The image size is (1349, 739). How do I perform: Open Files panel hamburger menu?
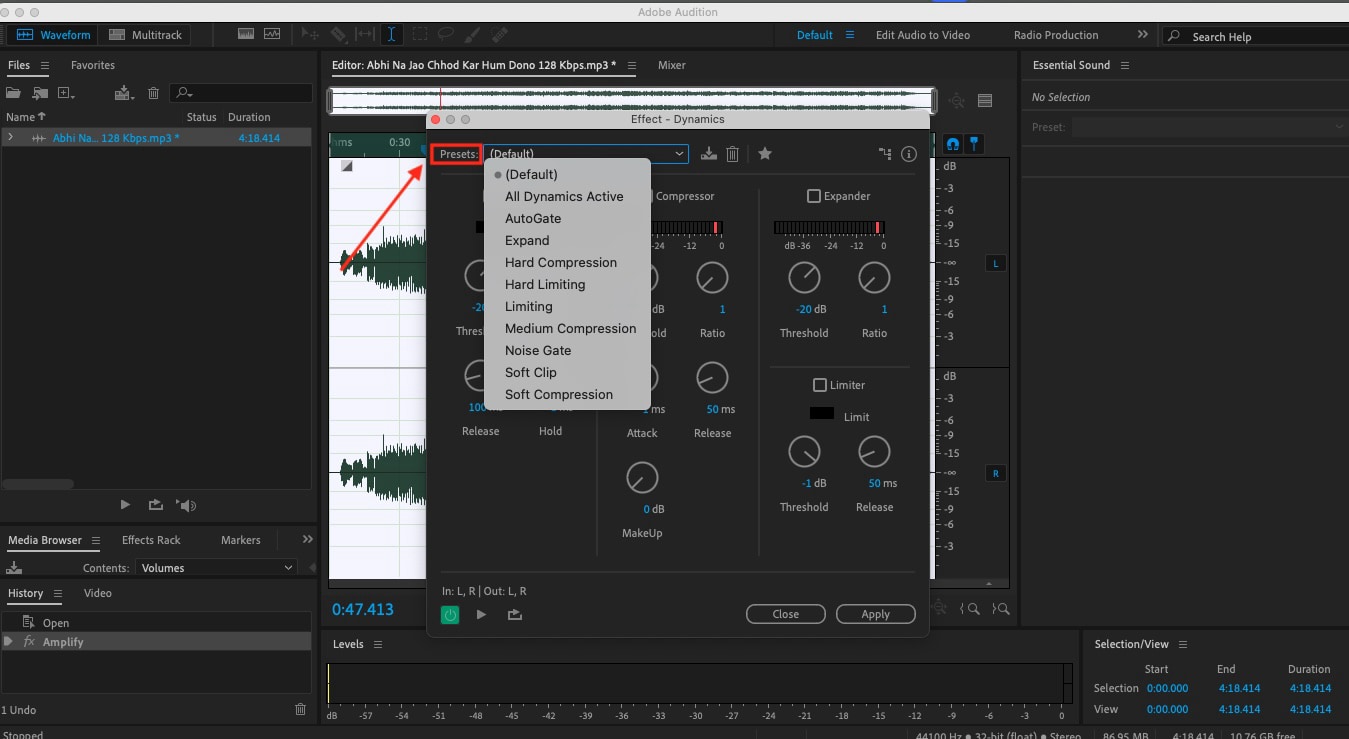tap(45, 65)
